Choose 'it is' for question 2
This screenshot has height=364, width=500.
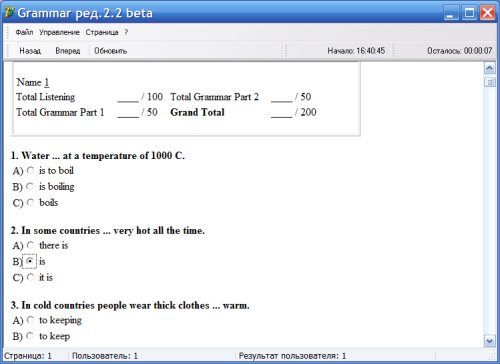coord(30,277)
